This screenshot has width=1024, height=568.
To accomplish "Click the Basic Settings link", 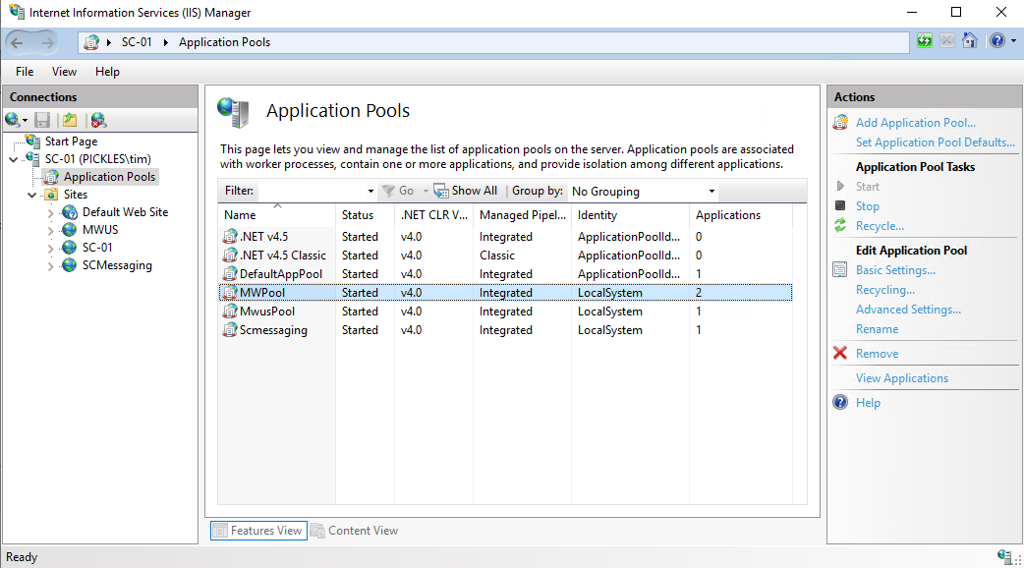I will click(895, 270).
